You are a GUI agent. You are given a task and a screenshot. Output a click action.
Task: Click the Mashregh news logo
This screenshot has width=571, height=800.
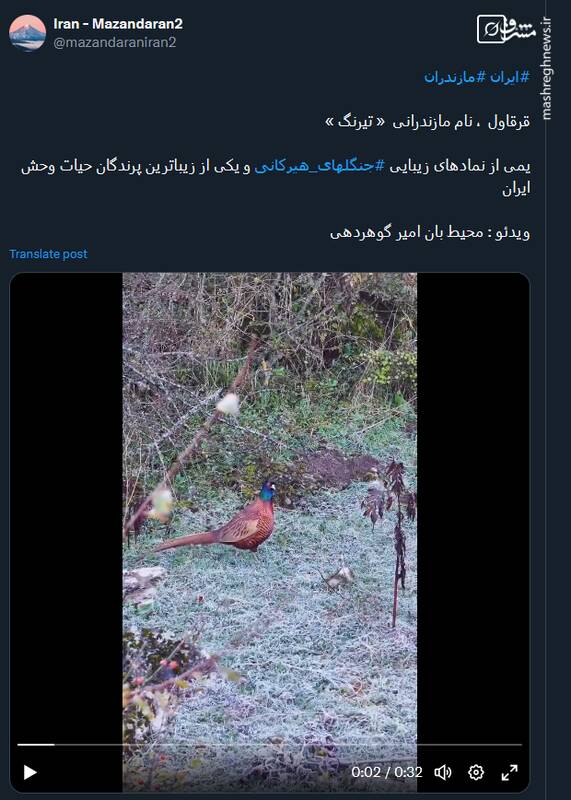click(x=507, y=29)
